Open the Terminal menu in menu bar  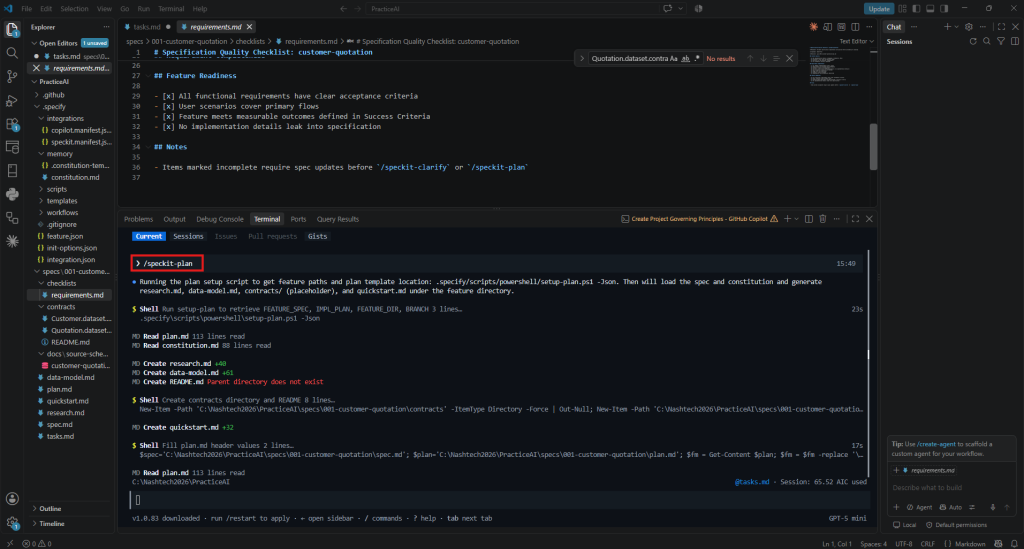coord(171,8)
